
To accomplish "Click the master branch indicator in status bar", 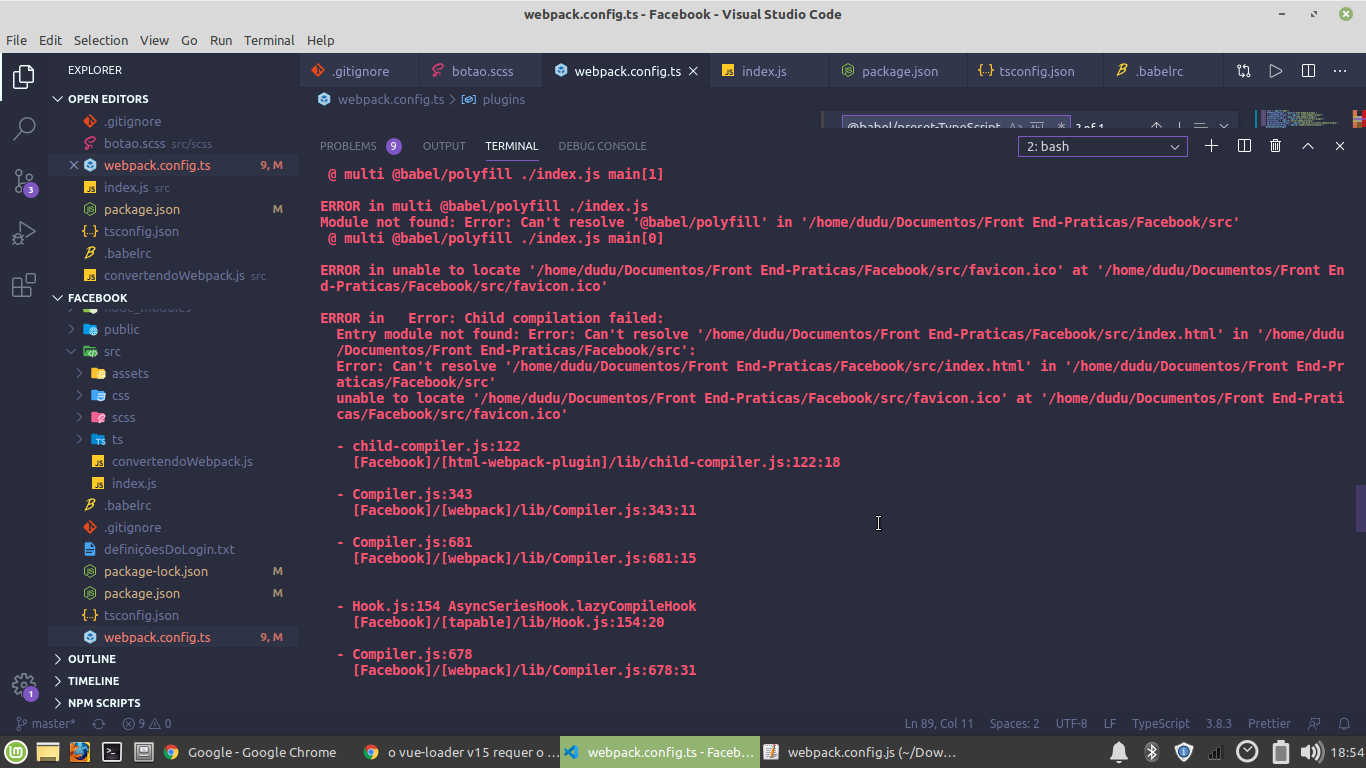I will click(45, 723).
